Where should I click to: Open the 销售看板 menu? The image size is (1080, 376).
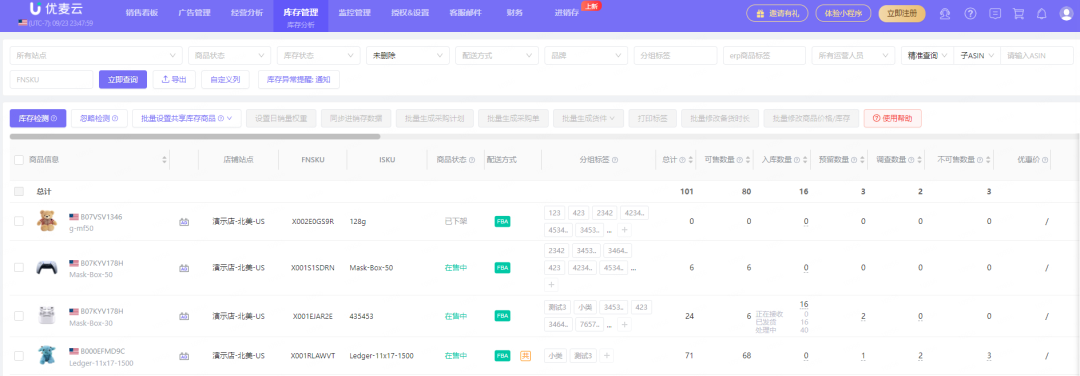pyautogui.click(x=141, y=13)
